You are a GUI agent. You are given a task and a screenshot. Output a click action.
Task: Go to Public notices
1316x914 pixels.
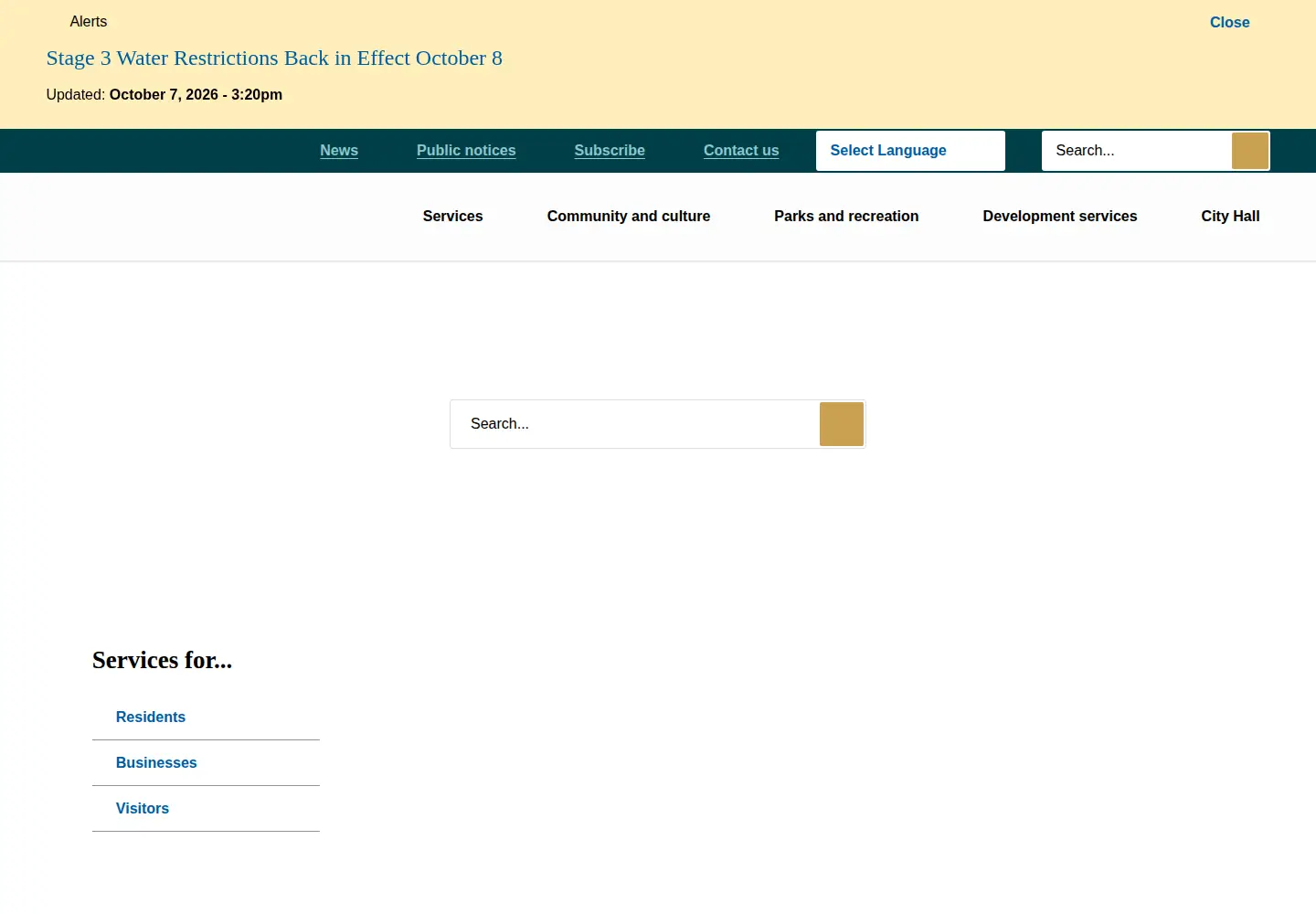(466, 151)
